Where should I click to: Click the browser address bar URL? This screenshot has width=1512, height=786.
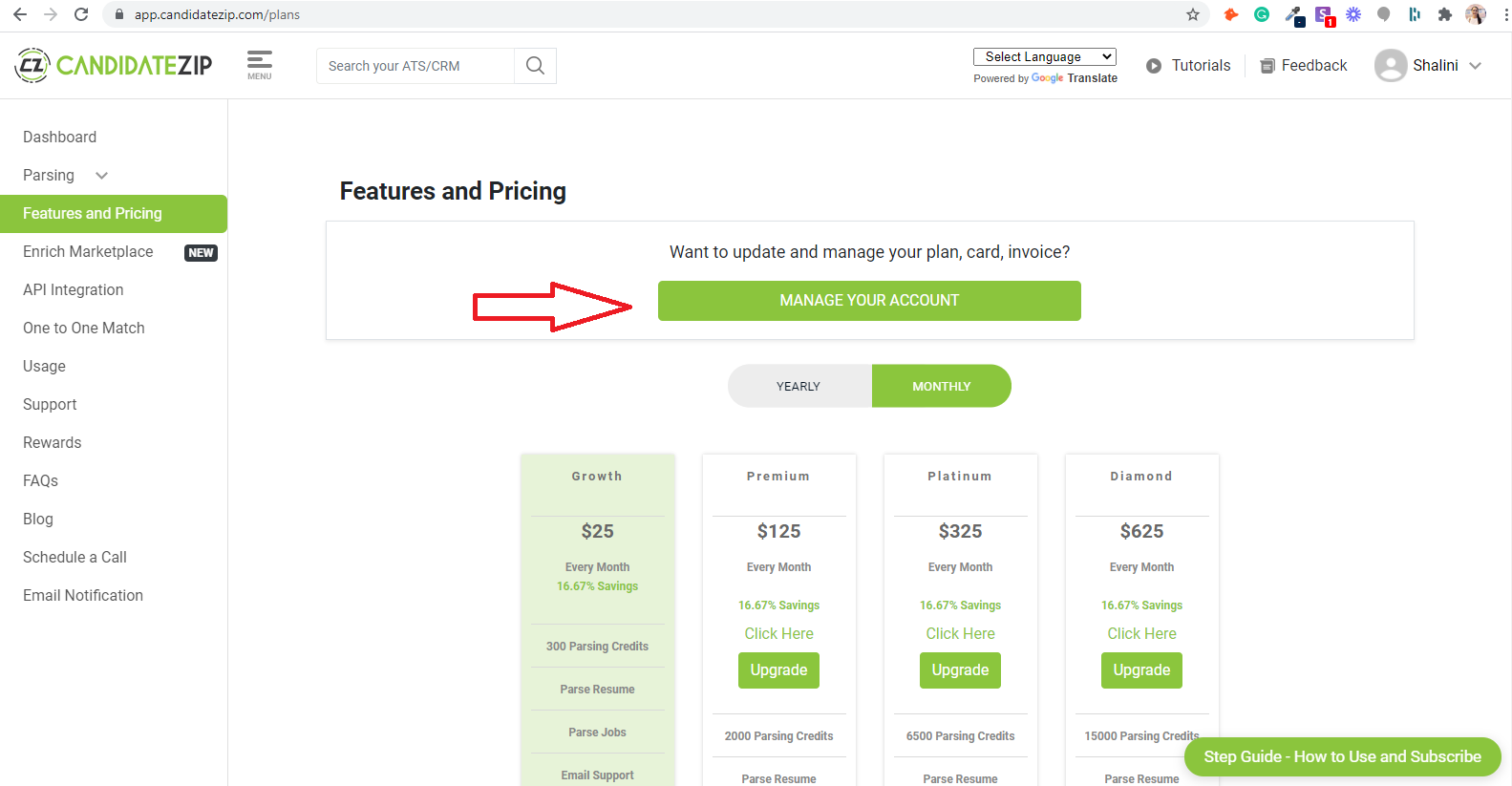coord(217,14)
